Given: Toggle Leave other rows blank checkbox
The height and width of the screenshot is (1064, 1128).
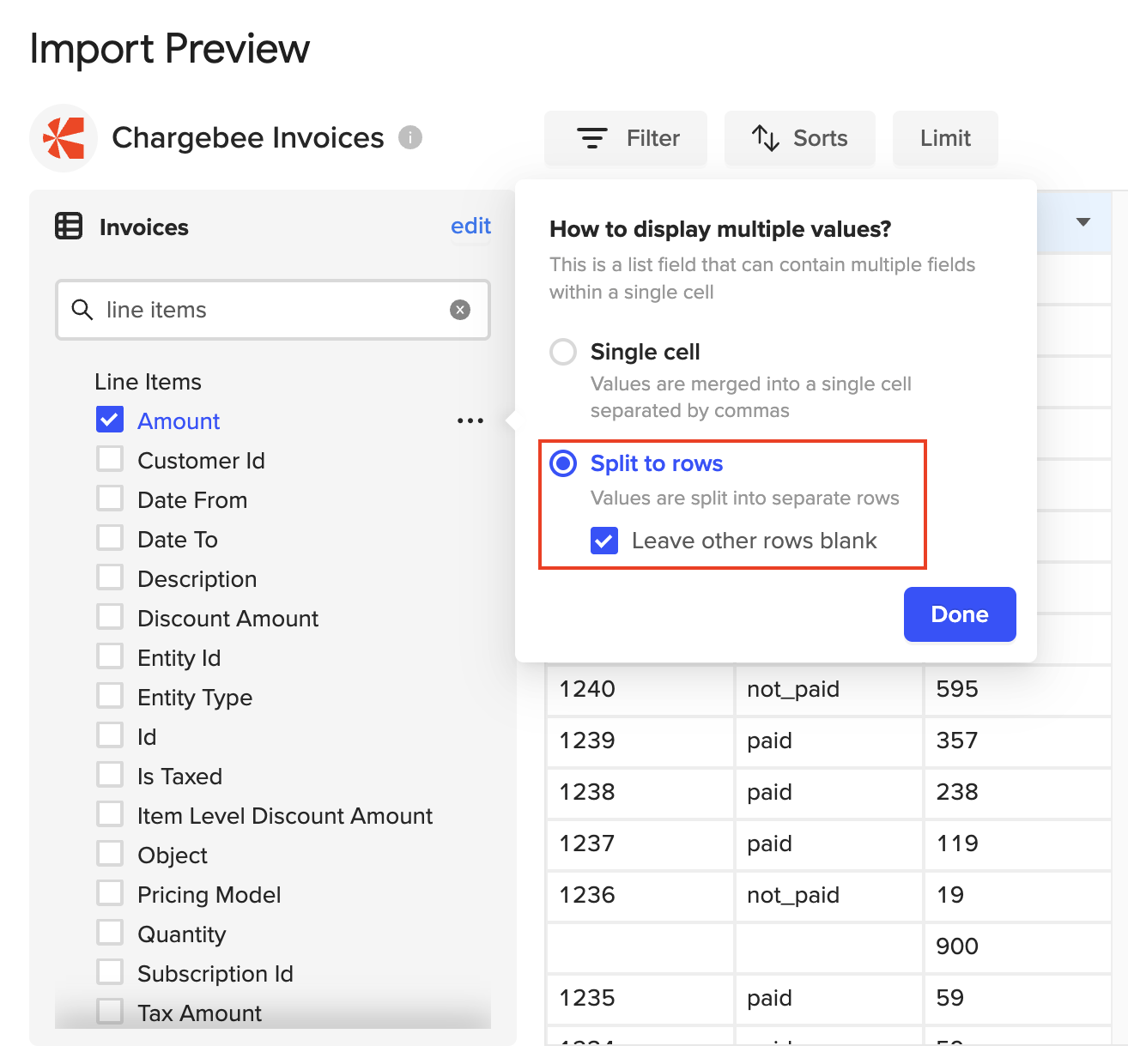Looking at the screenshot, I should pos(604,541).
